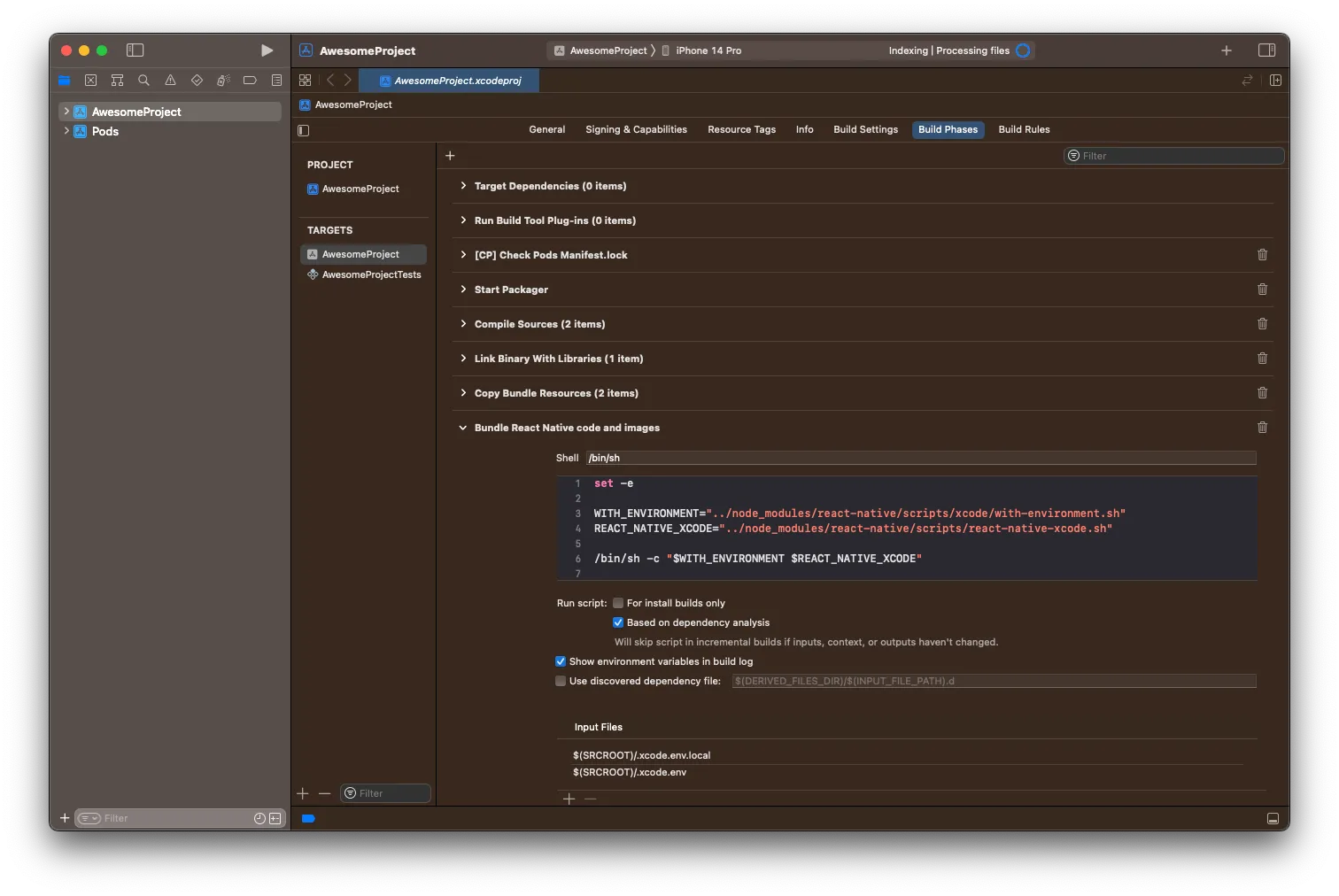Screen dimensions: 1339x896
Task: Delete the Start Packager phase
Action: (x=1262, y=290)
